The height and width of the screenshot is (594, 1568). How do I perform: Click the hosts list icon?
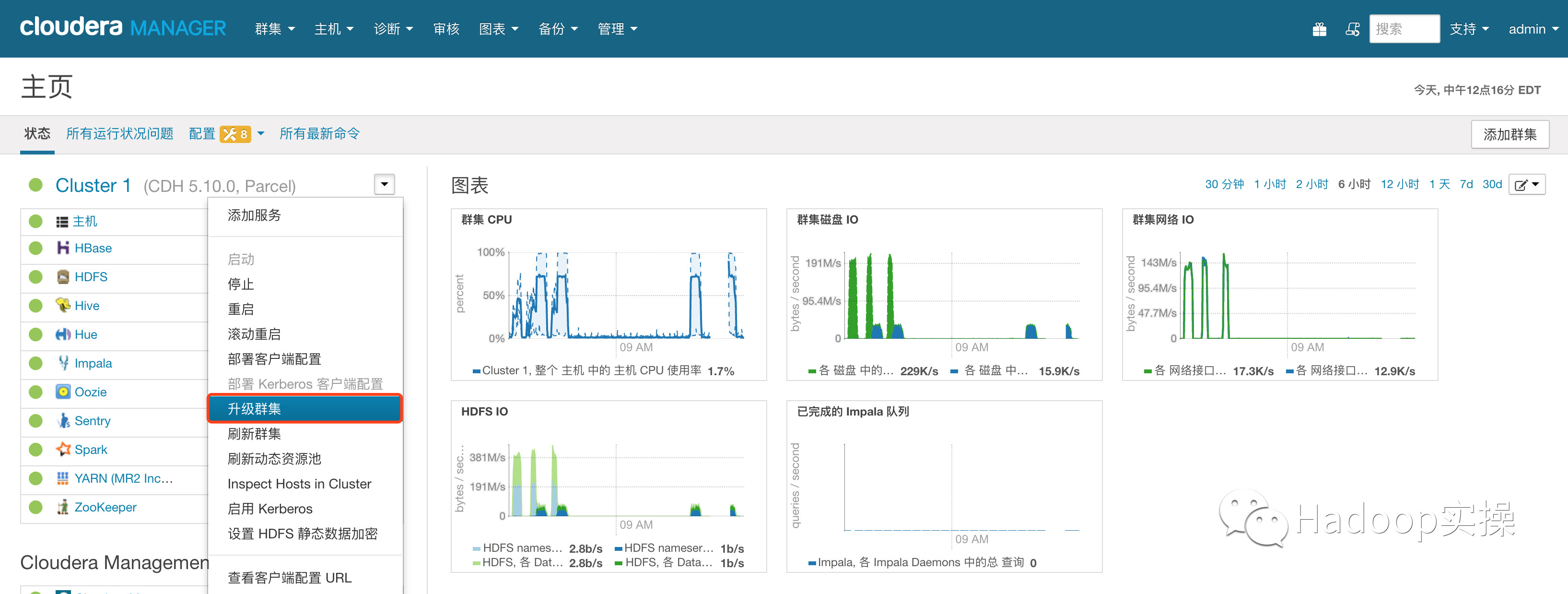[x=62, y=222]
